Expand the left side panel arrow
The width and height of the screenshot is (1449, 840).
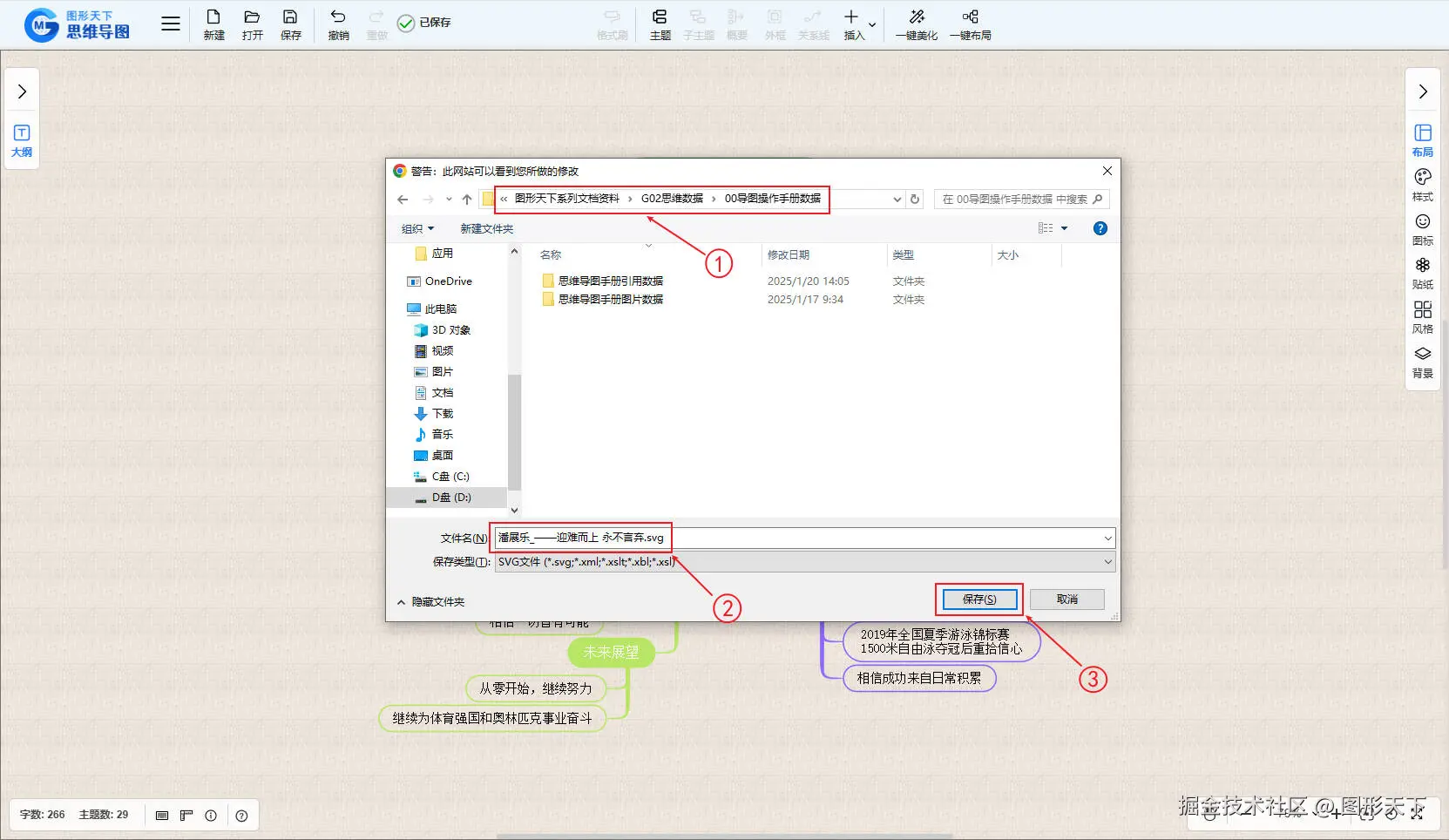[x=22, y=91]
